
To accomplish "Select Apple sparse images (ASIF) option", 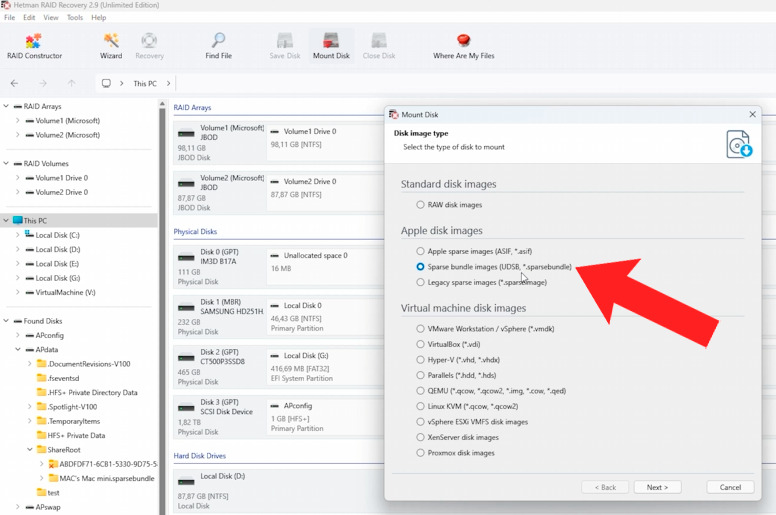I will (x=420, y=251).
